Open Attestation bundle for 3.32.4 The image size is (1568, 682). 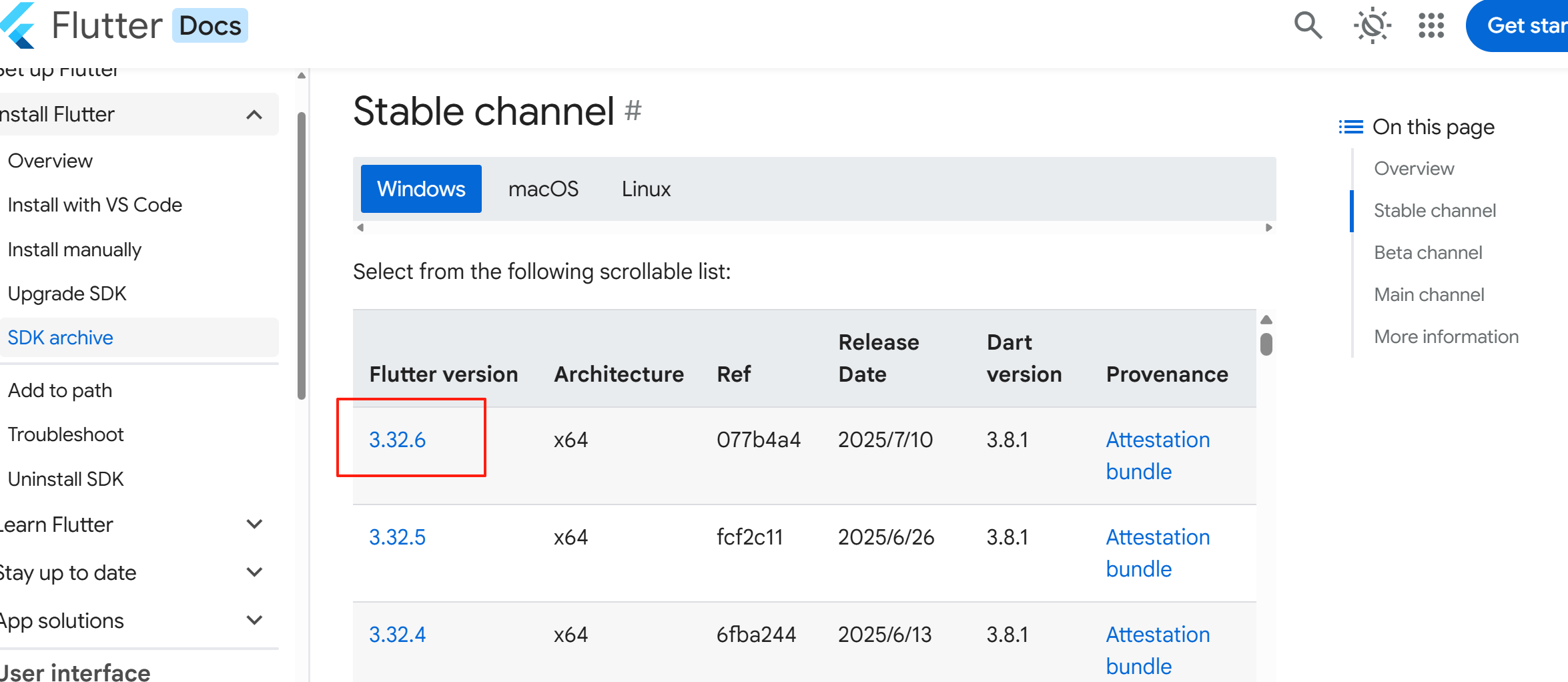[x=1158, y=651]
